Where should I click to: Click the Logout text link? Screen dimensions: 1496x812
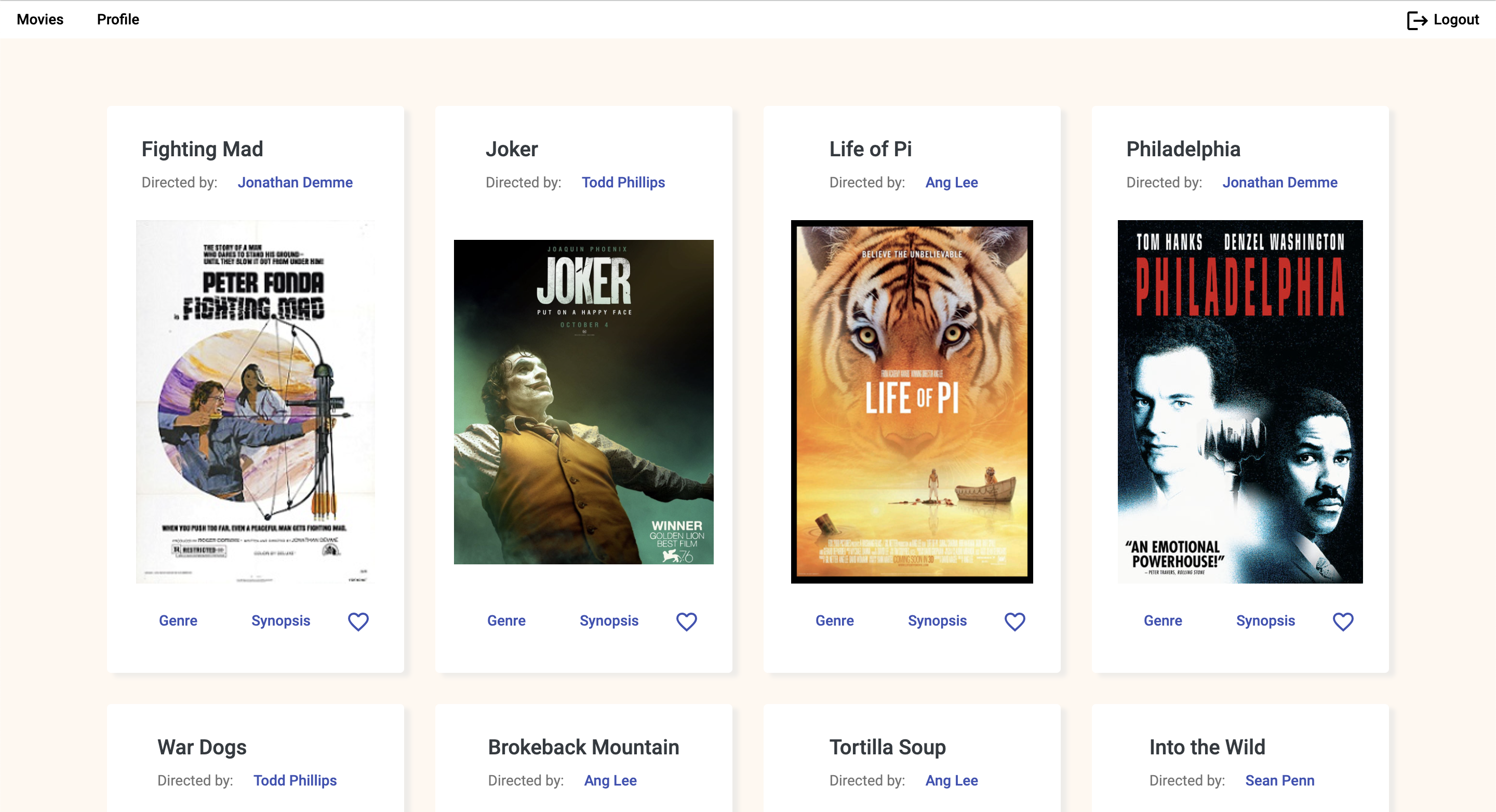[1456, 19]
